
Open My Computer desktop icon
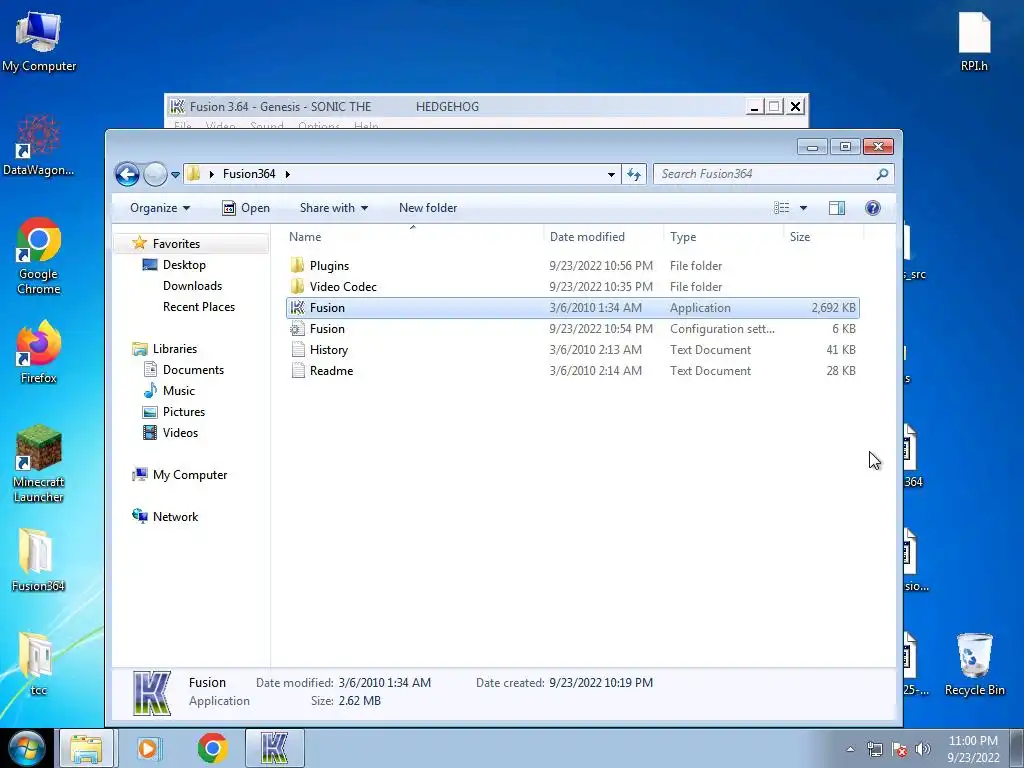click(39, 42)
